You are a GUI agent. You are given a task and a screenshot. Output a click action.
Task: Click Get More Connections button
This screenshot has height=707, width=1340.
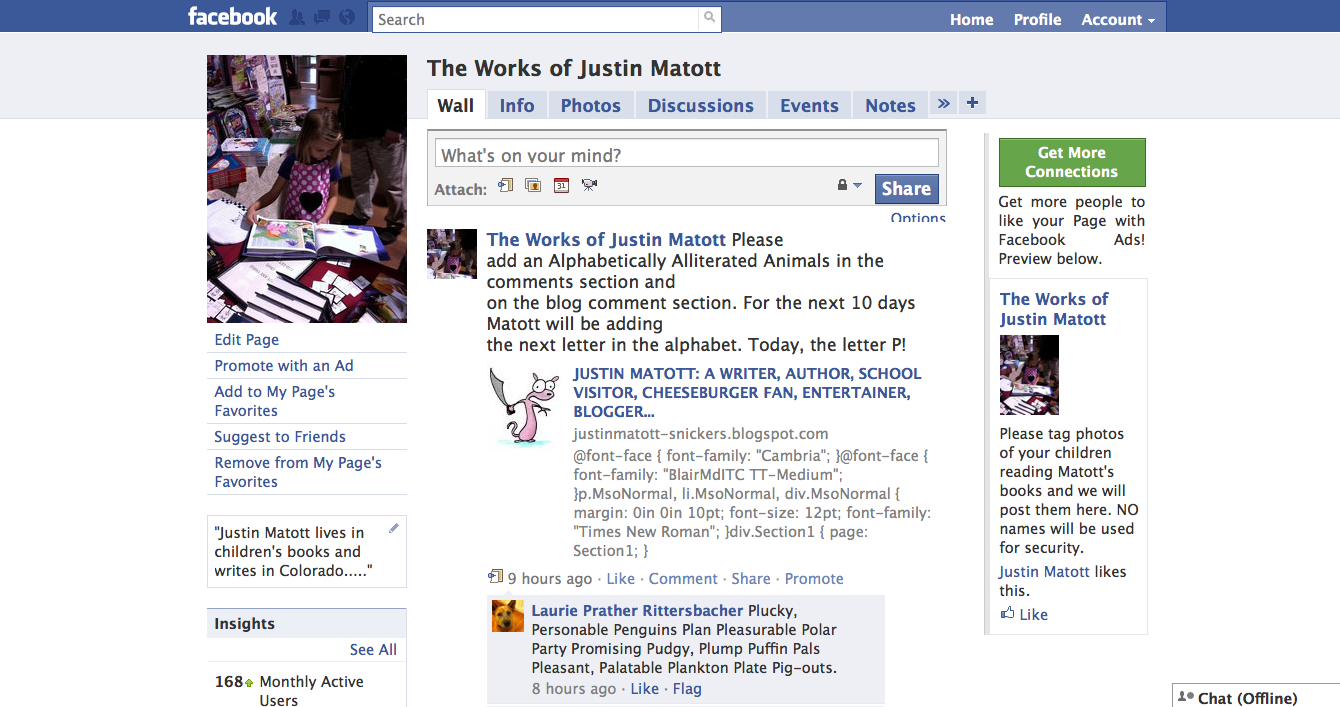point(1071,162)
